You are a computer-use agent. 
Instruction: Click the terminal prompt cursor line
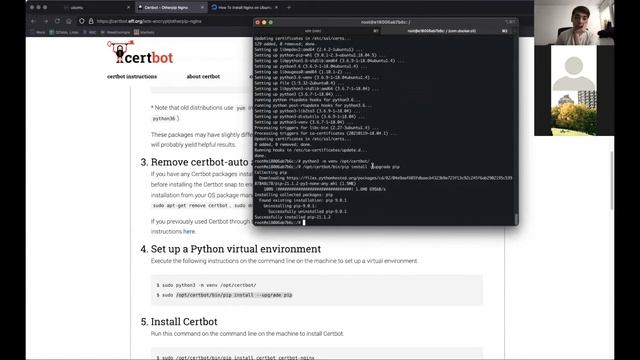(280, 222)
